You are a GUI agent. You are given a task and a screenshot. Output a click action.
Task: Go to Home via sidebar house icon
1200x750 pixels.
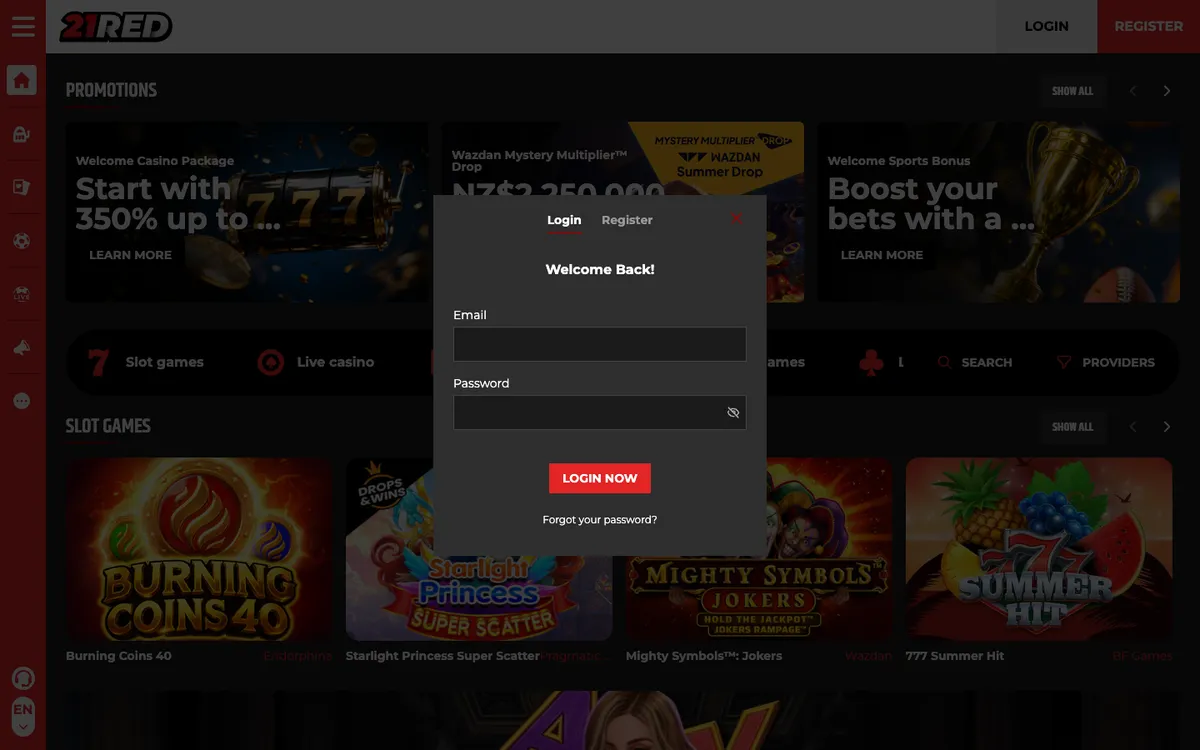[22, 80]
